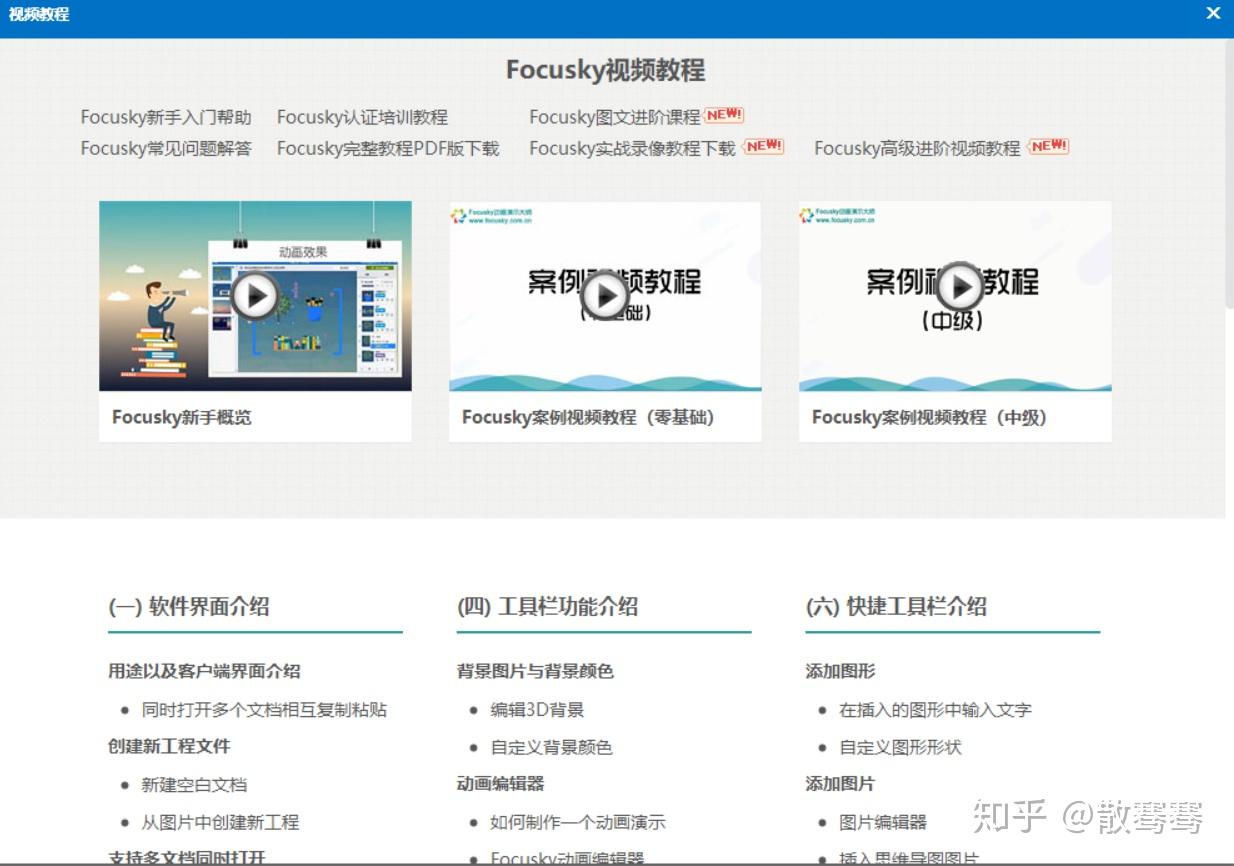Click the NEW badge beside Focusky图文进阶课程
This screenshot has height=866, width=1234.
(722, 114)
